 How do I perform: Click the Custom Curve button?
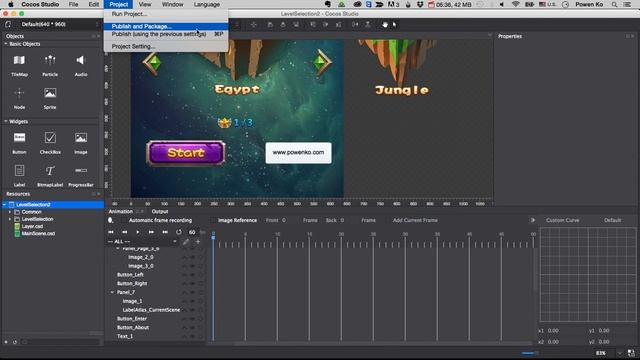point(562,220)
